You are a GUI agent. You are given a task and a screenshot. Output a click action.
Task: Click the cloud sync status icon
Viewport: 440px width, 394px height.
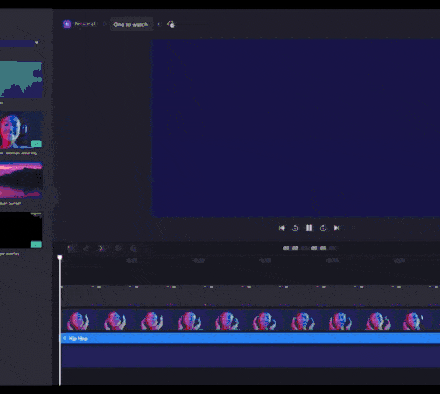(171, 24)
